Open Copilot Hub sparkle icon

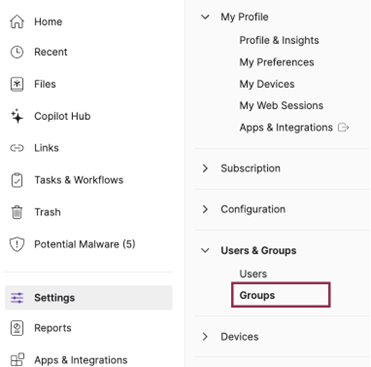[x=17, y=116]
